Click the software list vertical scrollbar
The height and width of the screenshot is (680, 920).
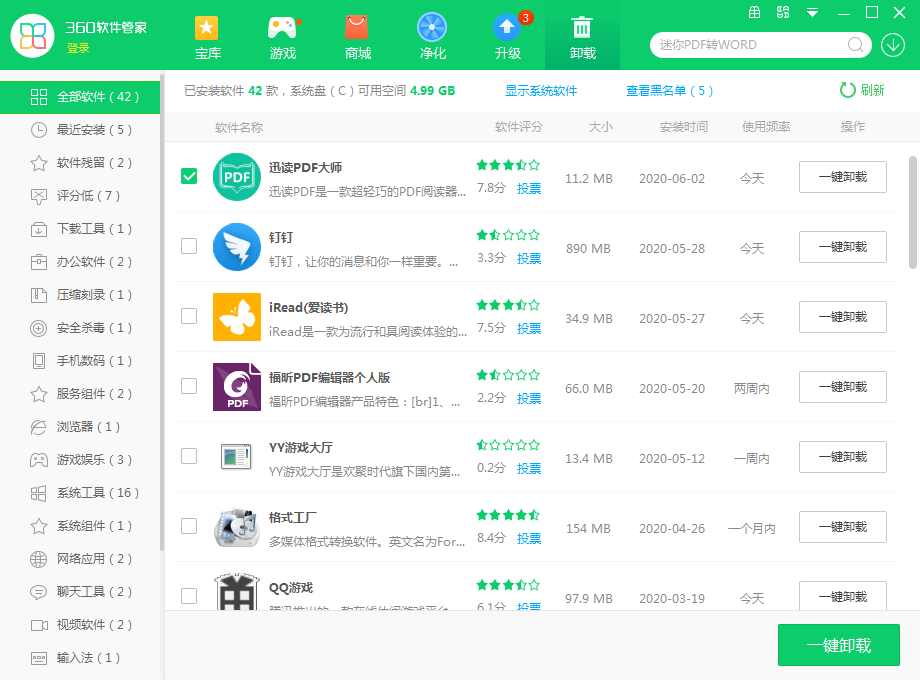[x=912, y=211]
